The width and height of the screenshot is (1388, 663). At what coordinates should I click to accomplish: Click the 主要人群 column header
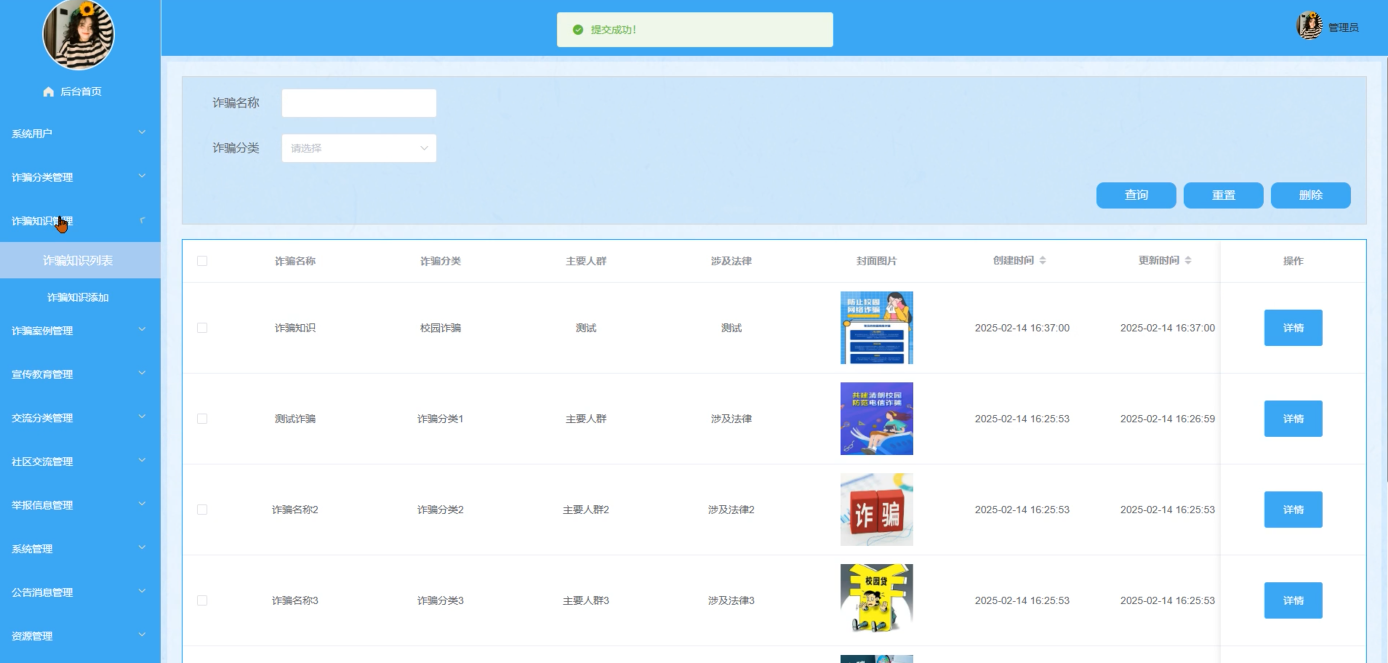(586, 261)
